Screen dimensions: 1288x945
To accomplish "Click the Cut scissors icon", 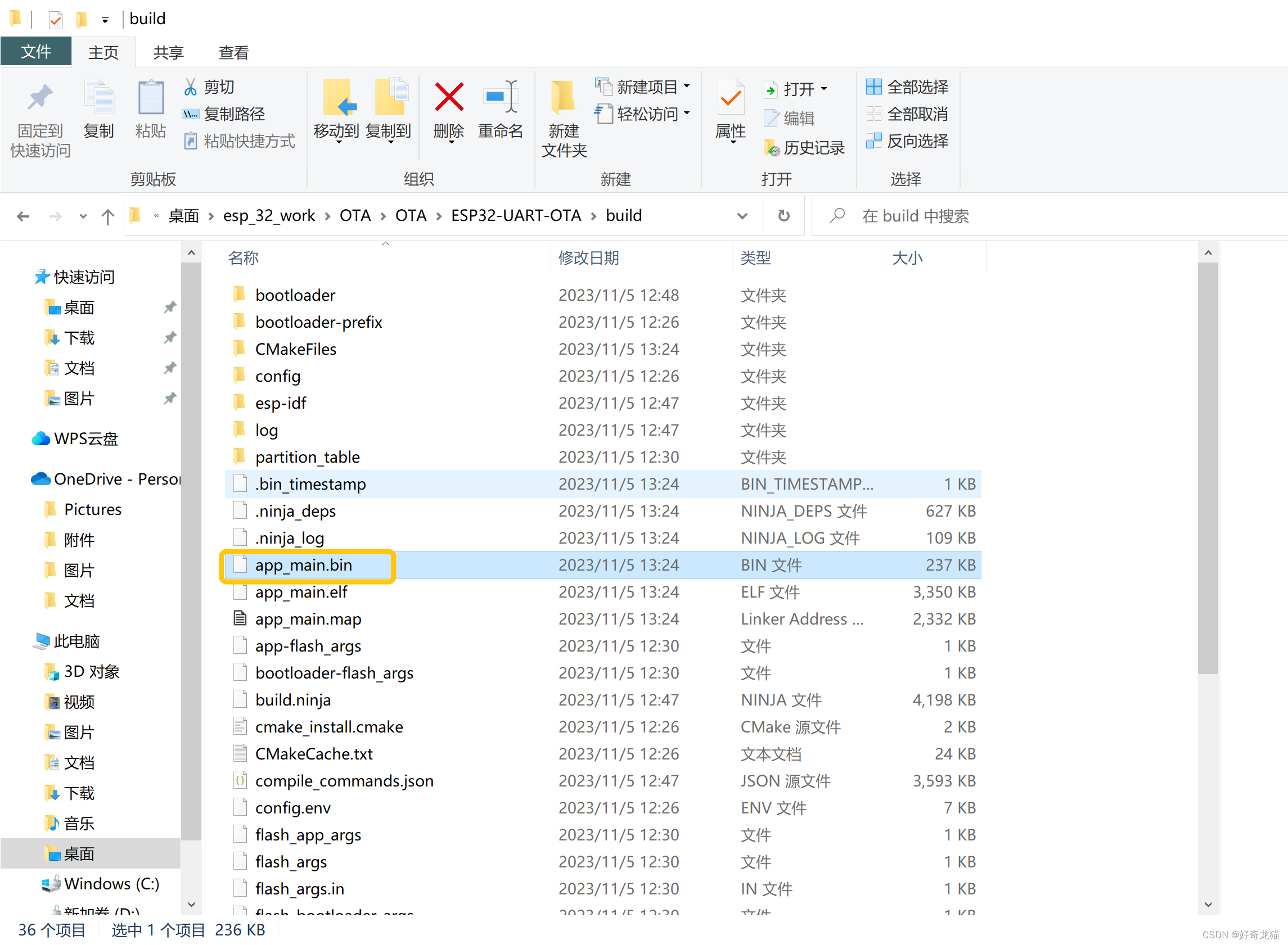I will (x=191, y=87).
